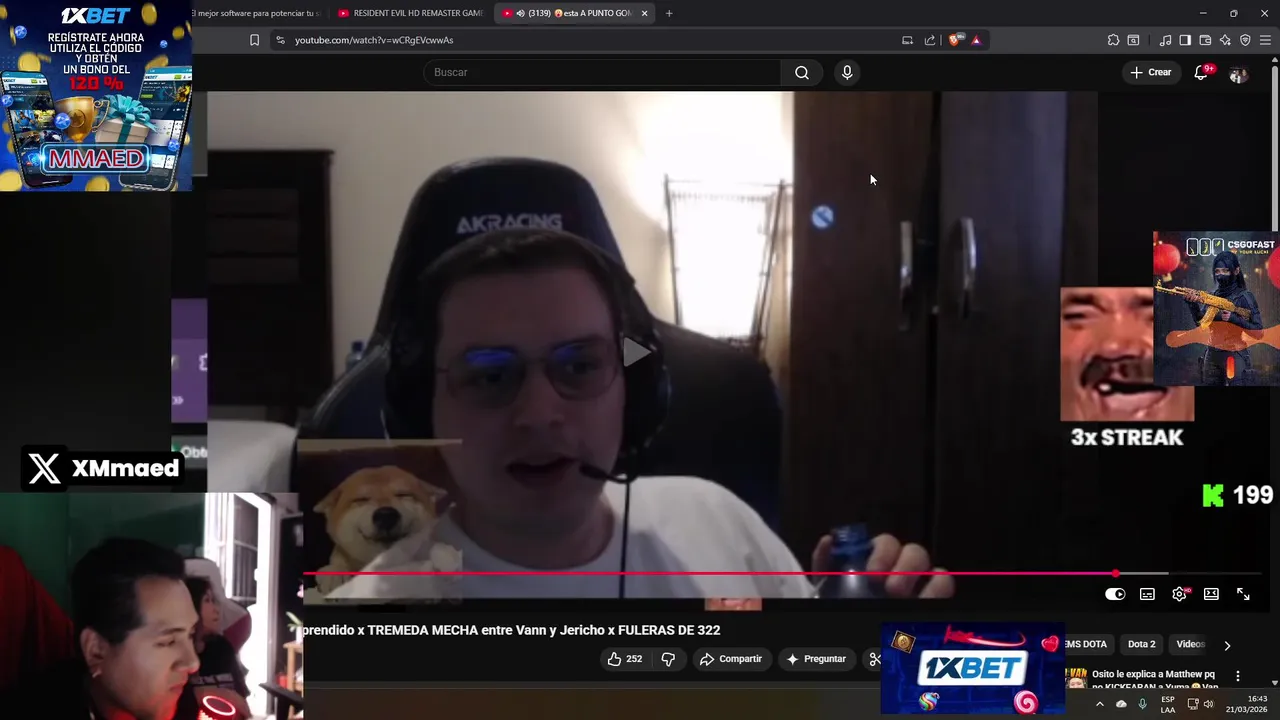The height and width of the screenshot is (720, 1280).
Task: Open browser extensions puzzle icon
Action: (x=1113, y=40)
